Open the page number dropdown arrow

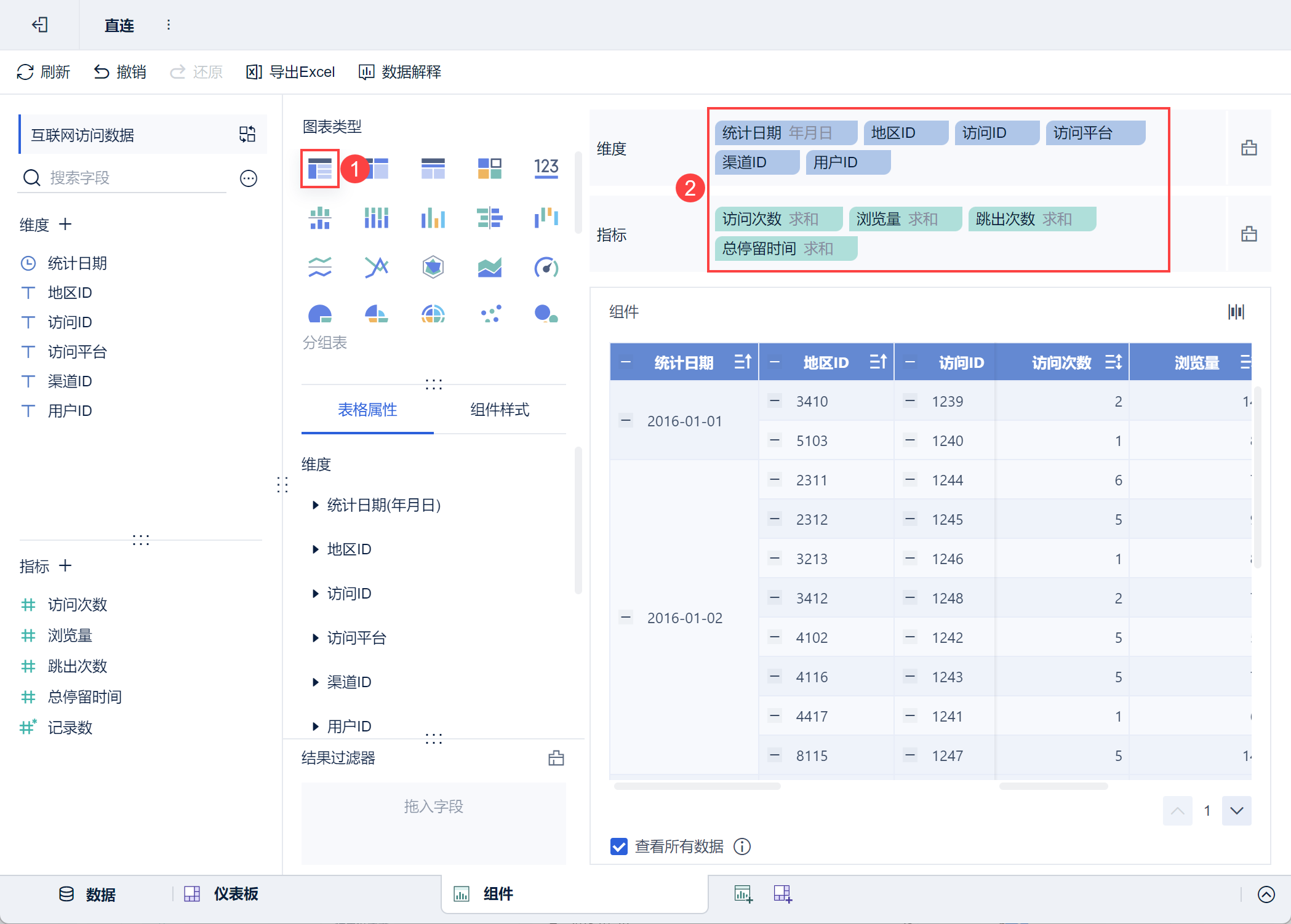tap(1236, 811)
